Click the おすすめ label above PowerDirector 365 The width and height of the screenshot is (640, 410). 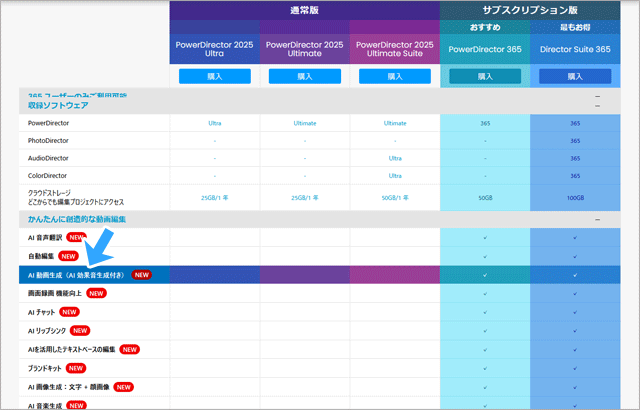(x=485, y=27)
